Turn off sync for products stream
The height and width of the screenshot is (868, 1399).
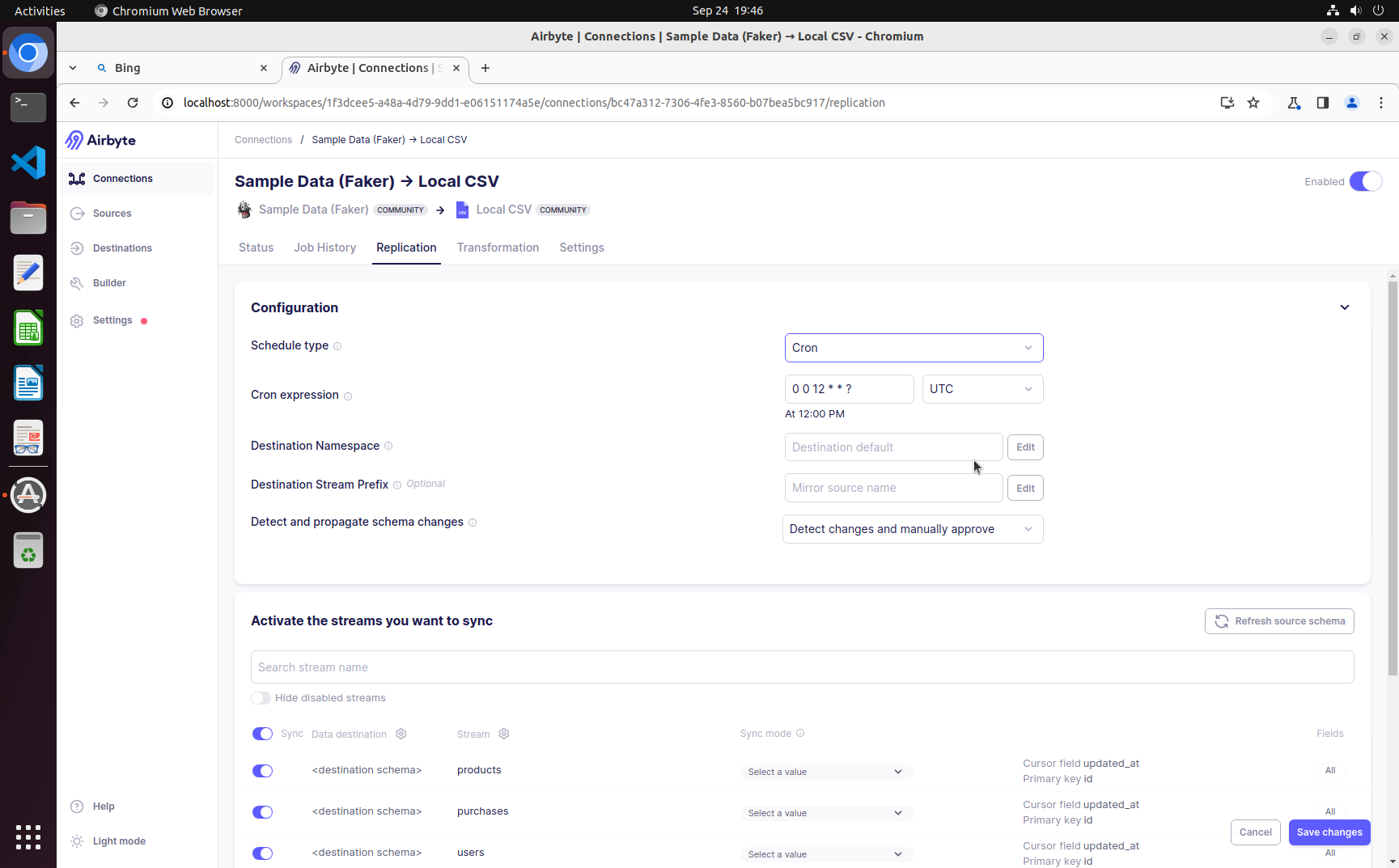(x=262, y=771)
